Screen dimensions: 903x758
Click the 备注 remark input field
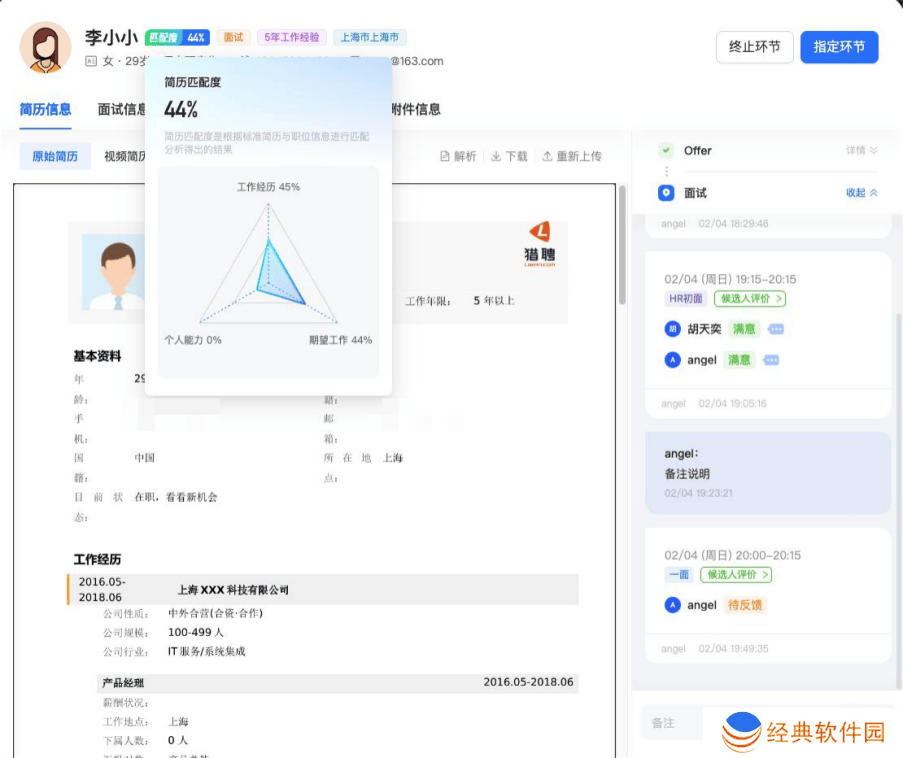tap(680, 723)
